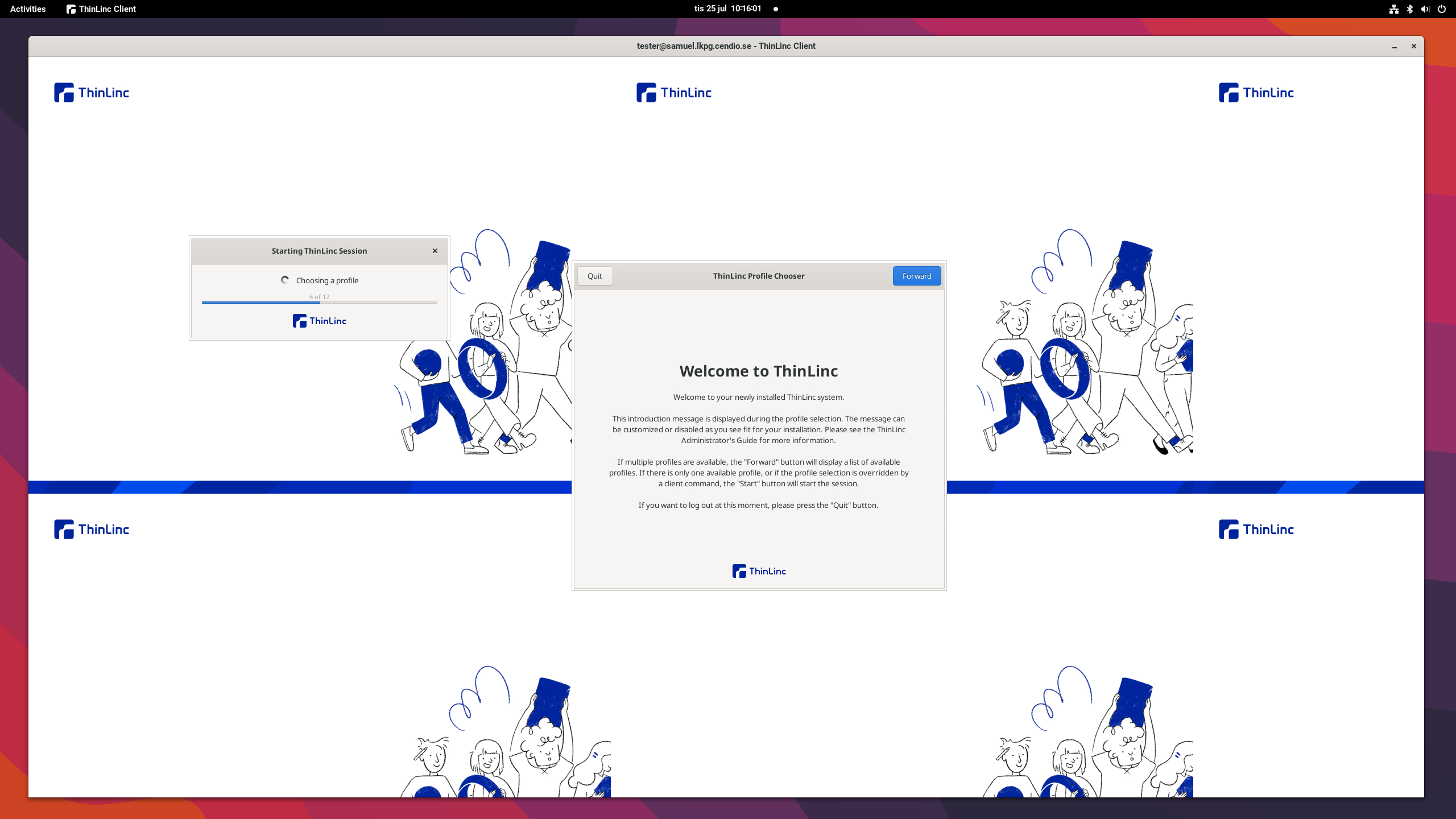Image resolution: width=1456 pixels, height=819 pixels.
Task: Click the 'Welcome to ThinLinc' heading
Action: coord(759,371)
